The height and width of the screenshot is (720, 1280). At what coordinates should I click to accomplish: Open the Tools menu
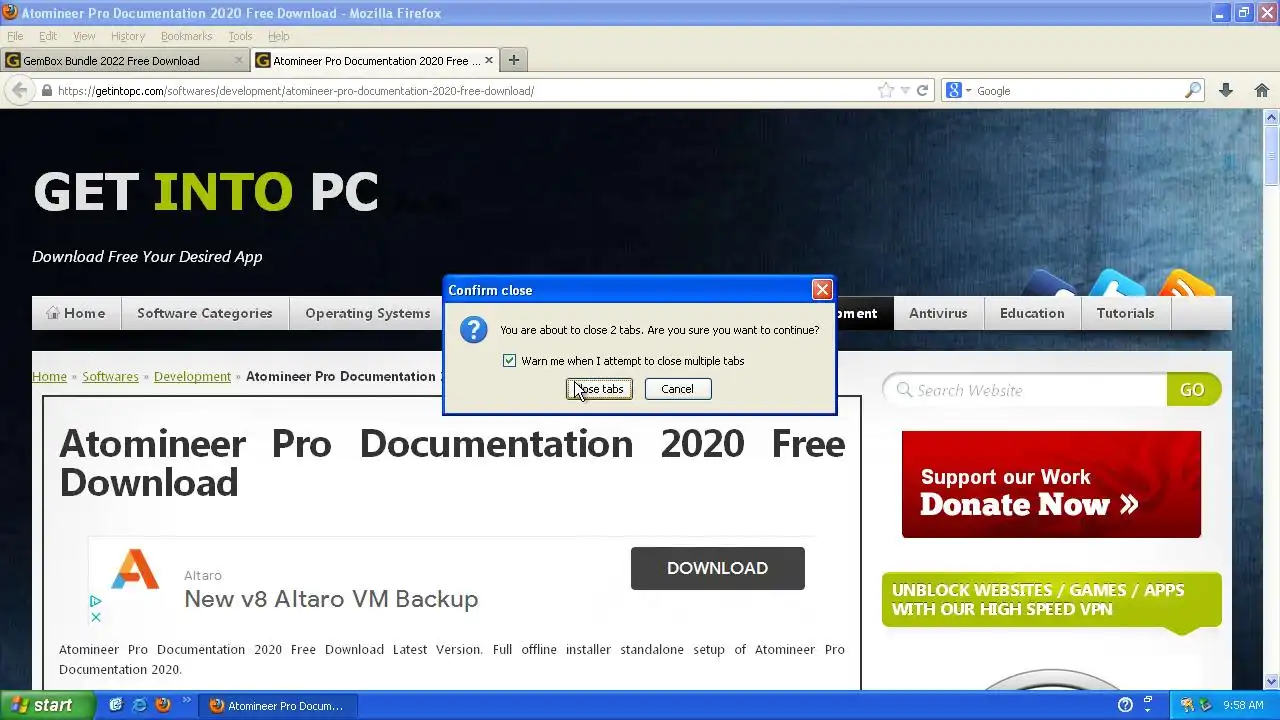240,36
